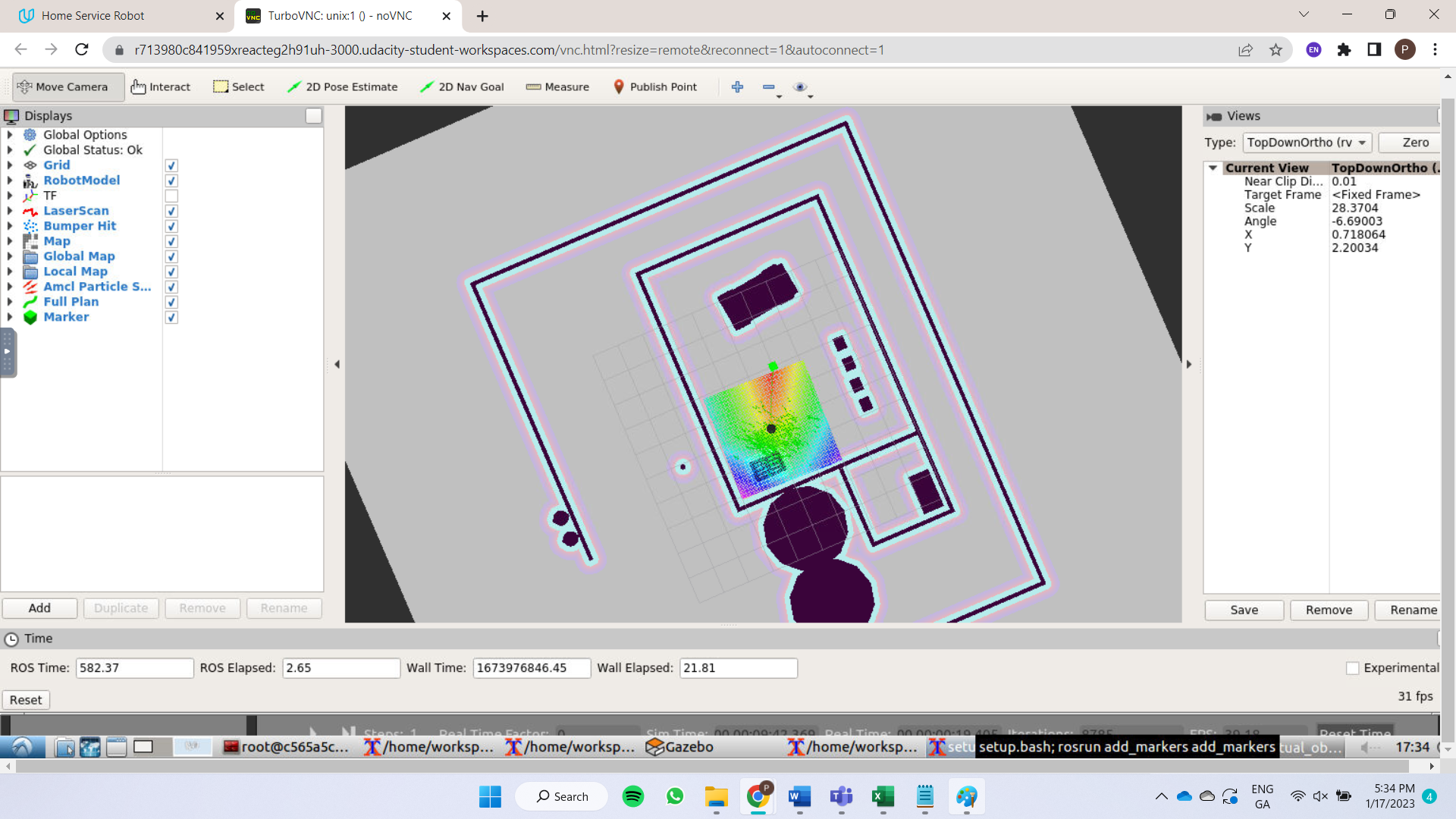Expand the RobotModel tree item
The height and width of the screenshot is (819, 1456).
pyautogui.click(x=10, y=180)
